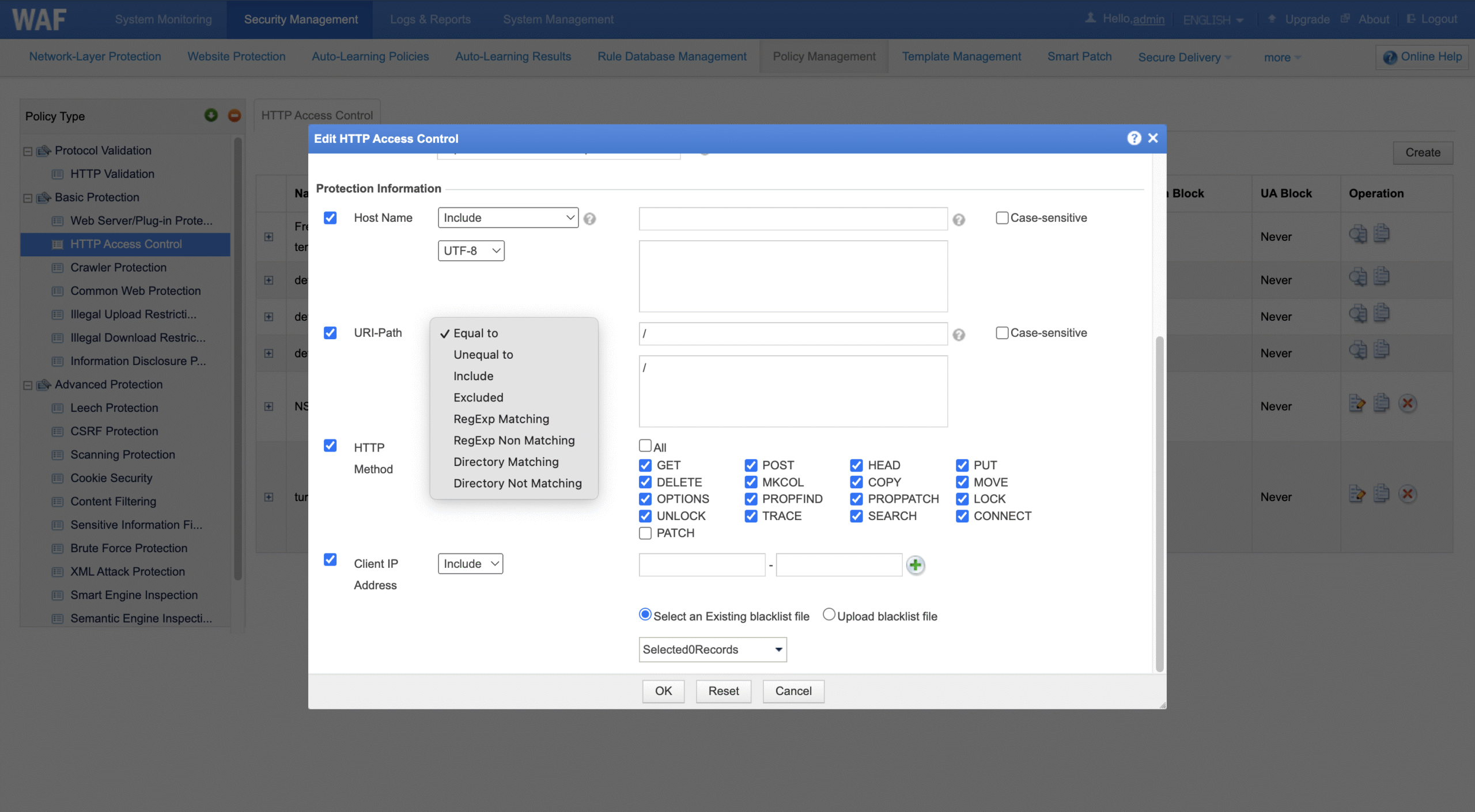Click the red delete icon in the NS row
Image resolution: width=1475 pixels, height=812 pixels.
[x=1408, y=403]
